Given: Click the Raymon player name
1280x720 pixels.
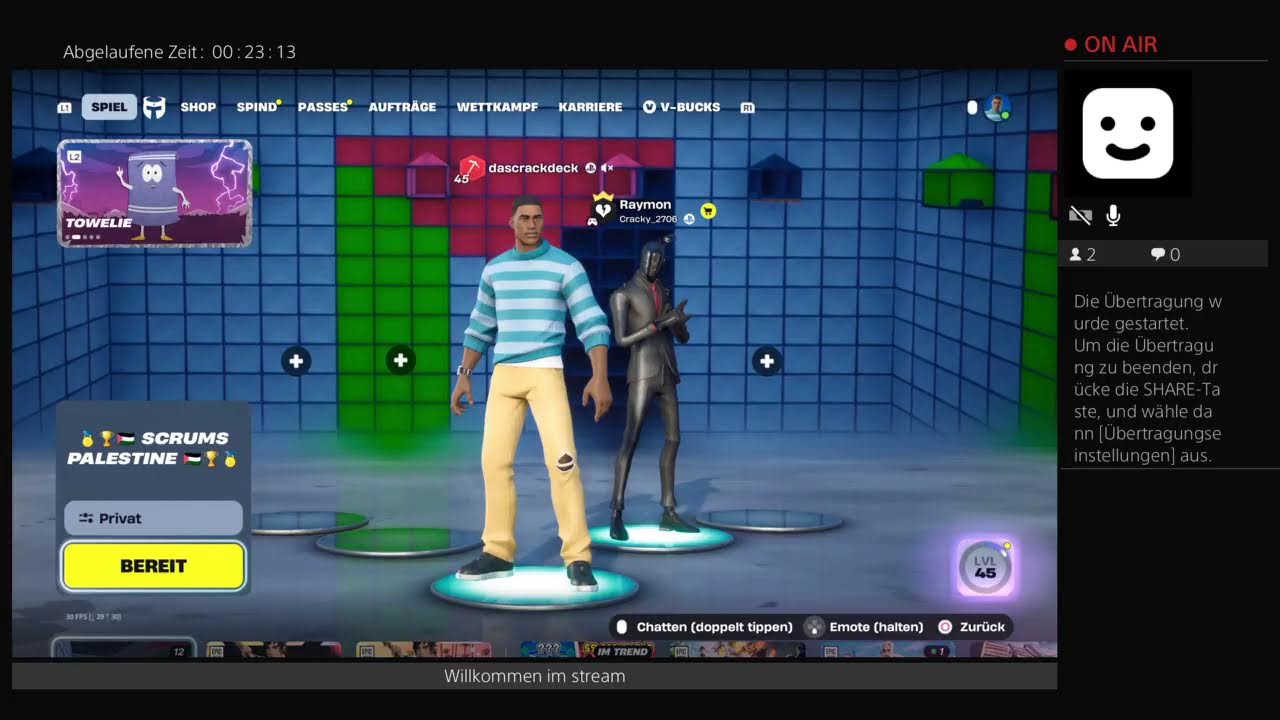Looking at the screenshot, I should (x=645, y=205).
